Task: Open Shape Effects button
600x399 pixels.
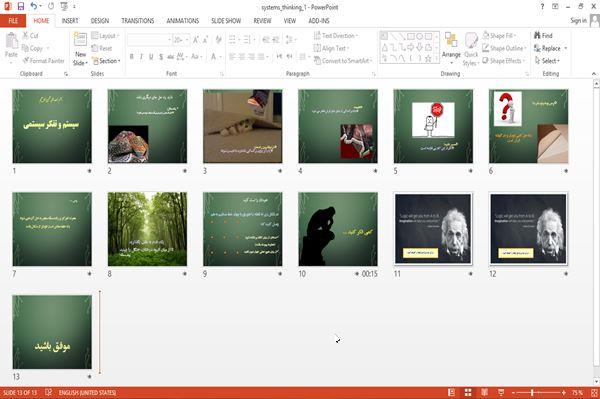Action: [x=503, y=61]
